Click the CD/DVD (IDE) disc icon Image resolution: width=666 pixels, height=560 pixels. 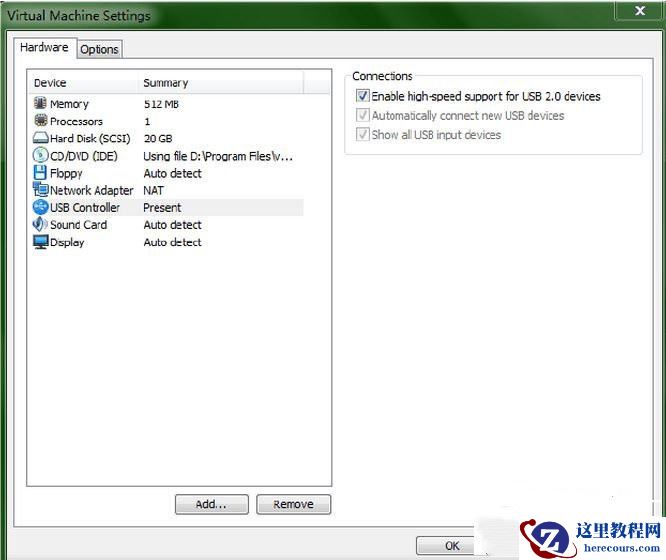40,155
